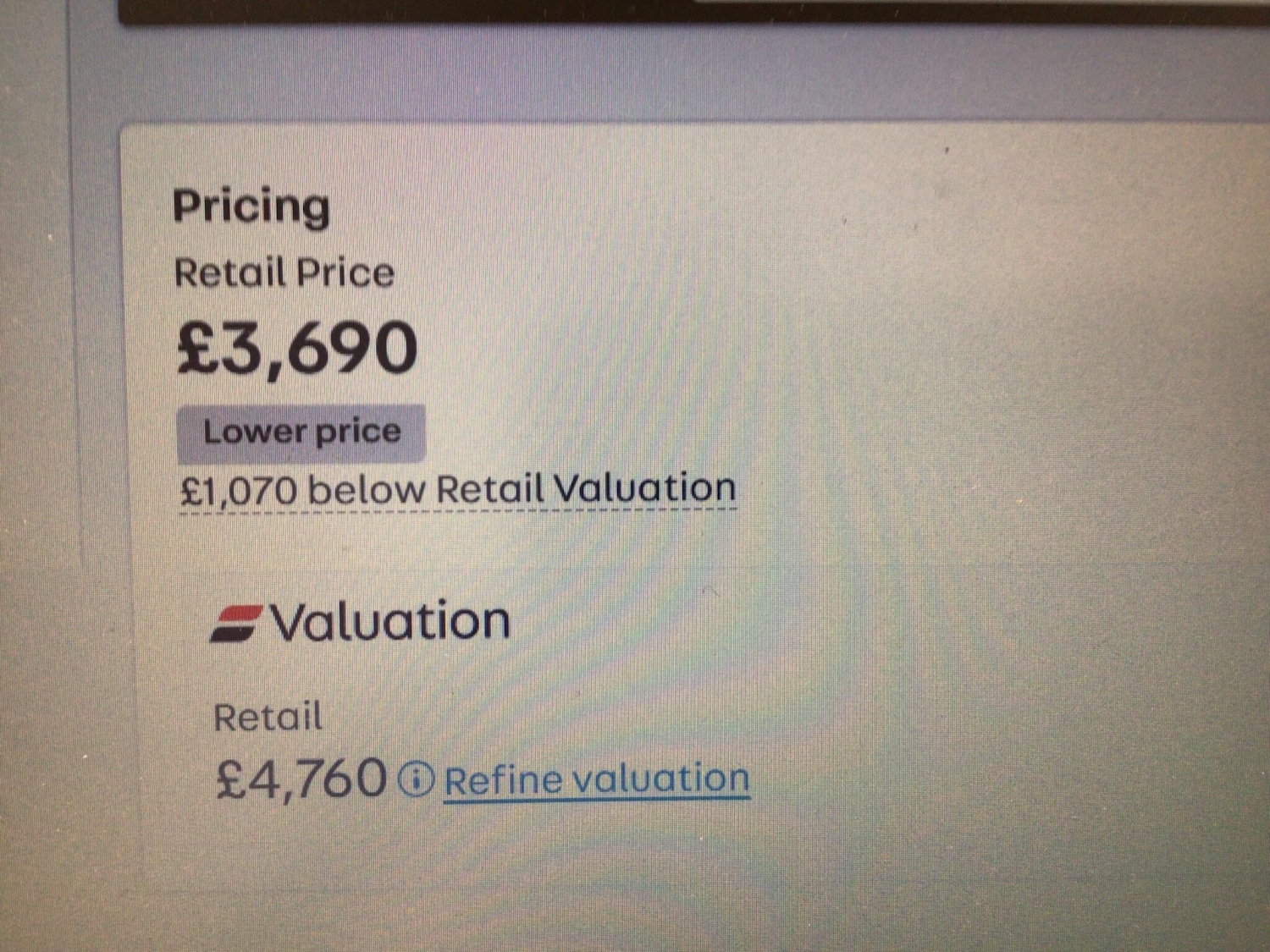Click the £4,760 retail valuation amount

(x=301, y=779)
